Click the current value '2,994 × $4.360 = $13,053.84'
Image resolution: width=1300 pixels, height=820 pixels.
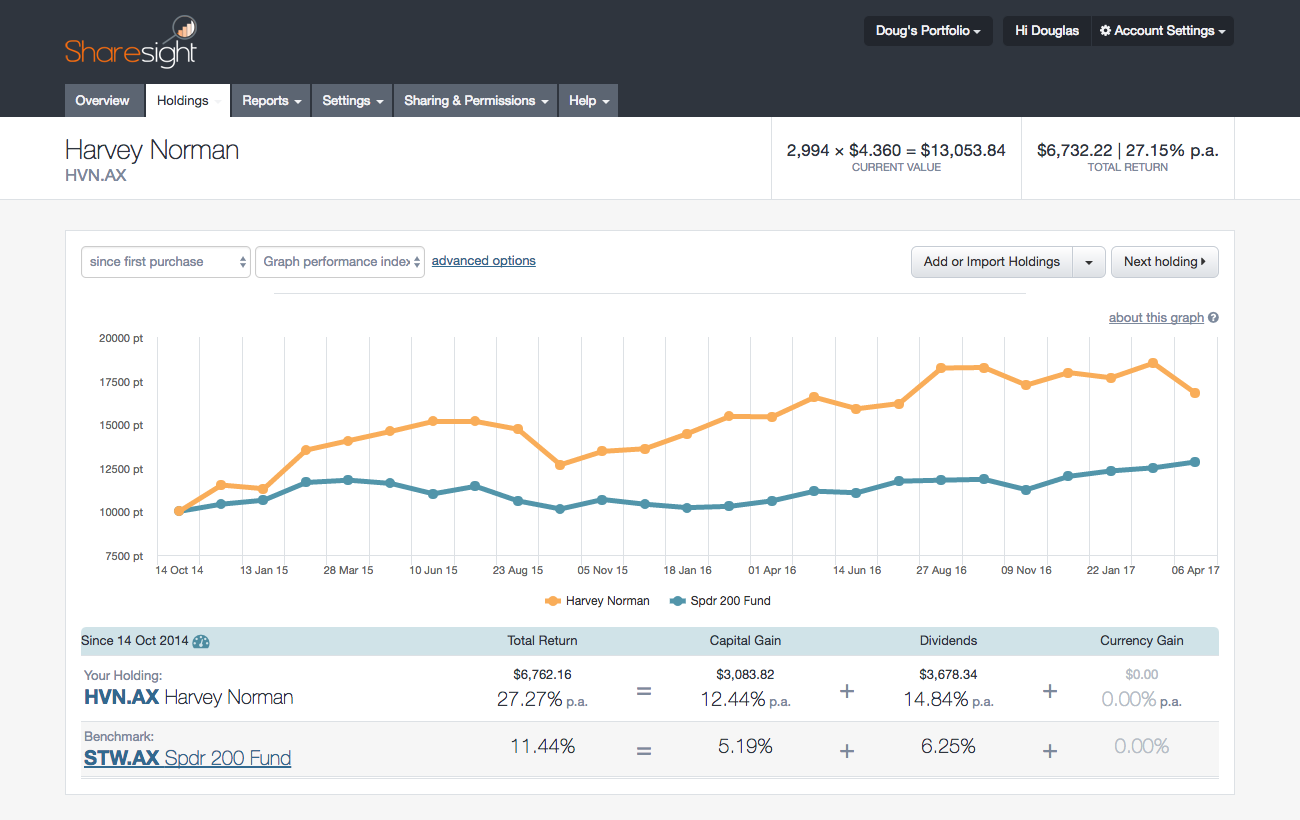coord(896,151)
